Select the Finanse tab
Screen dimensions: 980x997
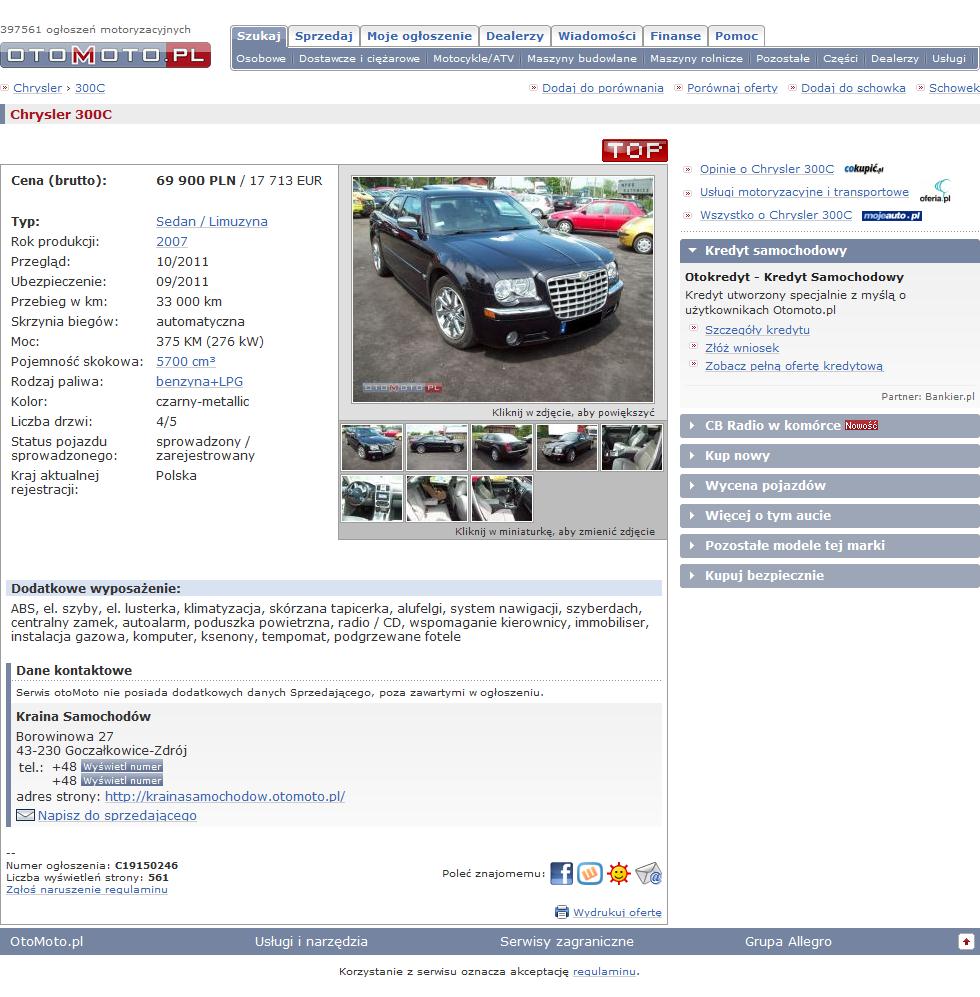[675, 36]
